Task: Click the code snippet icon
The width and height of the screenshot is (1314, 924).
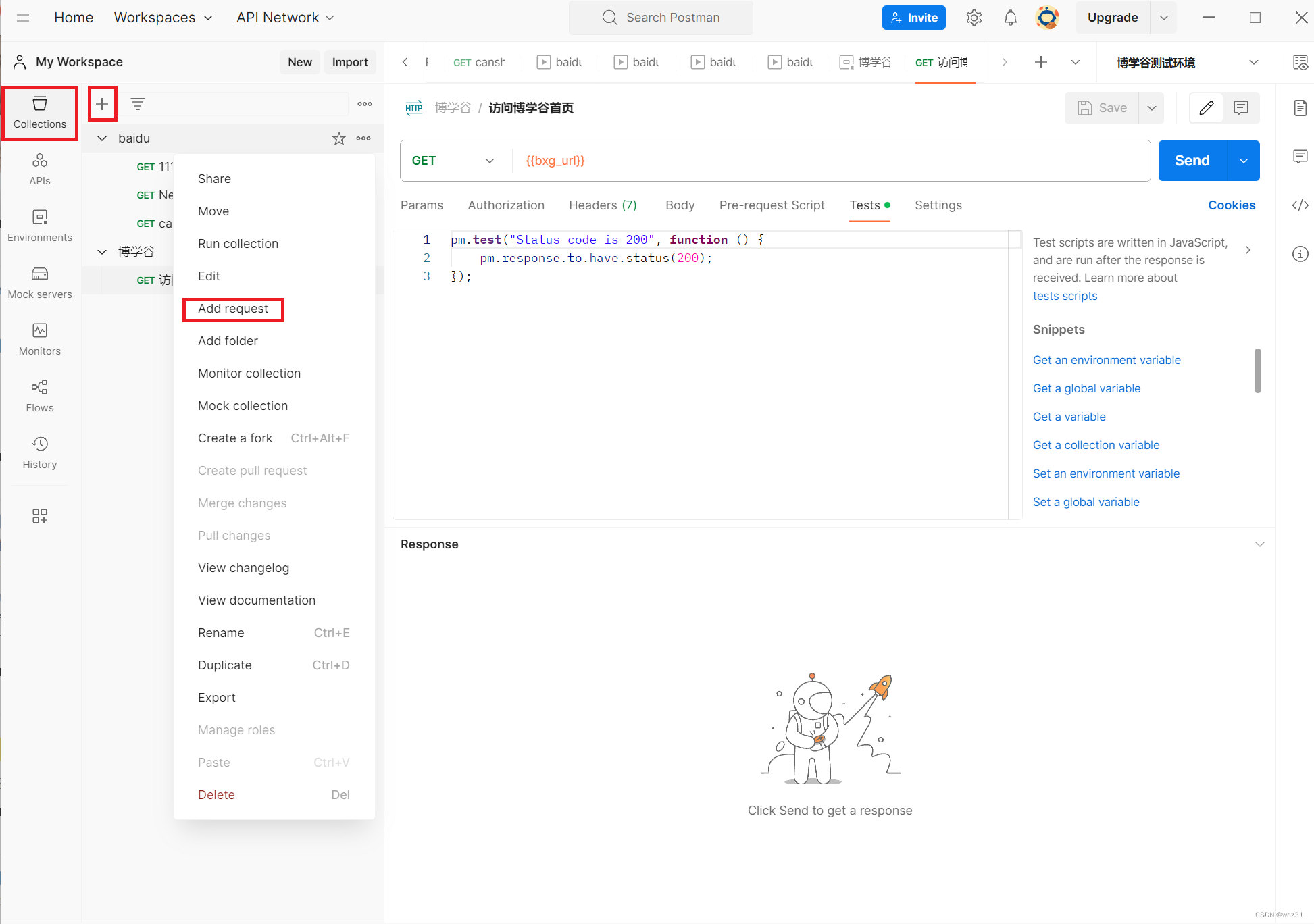Action: pyautogui.click(x=1300, y=205)
